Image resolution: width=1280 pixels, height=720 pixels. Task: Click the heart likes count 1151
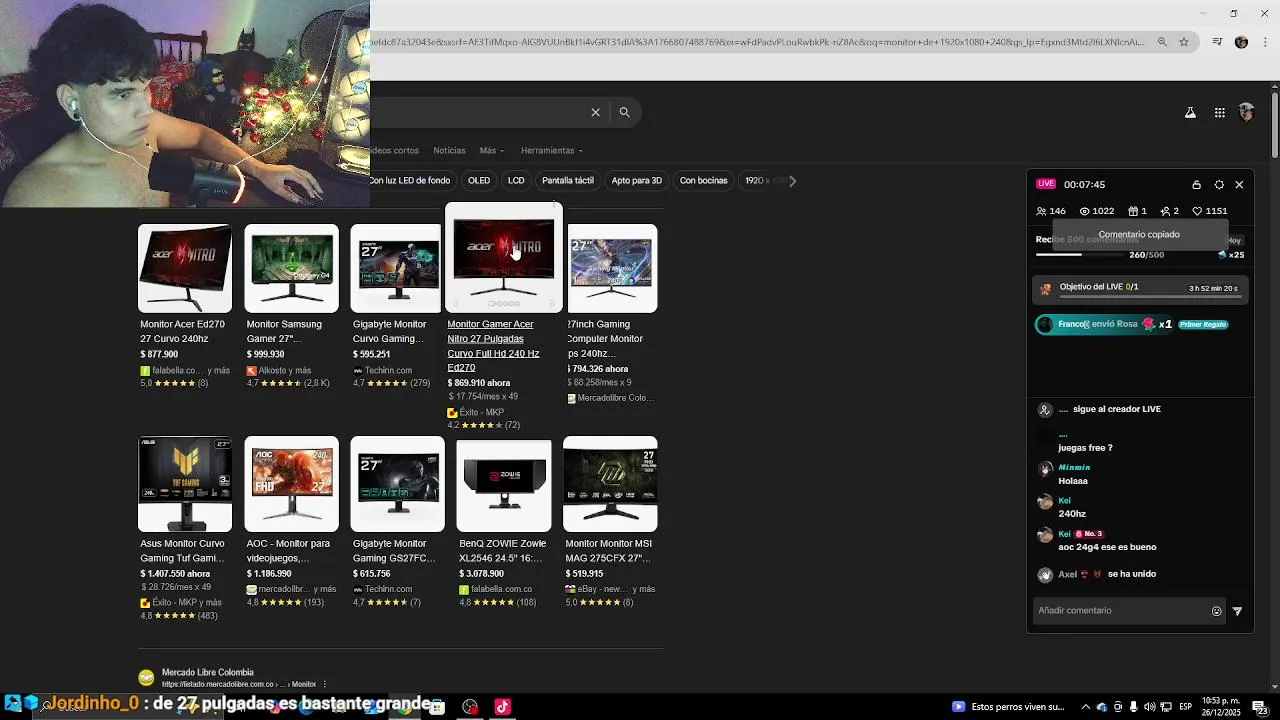click(1197, 211)
